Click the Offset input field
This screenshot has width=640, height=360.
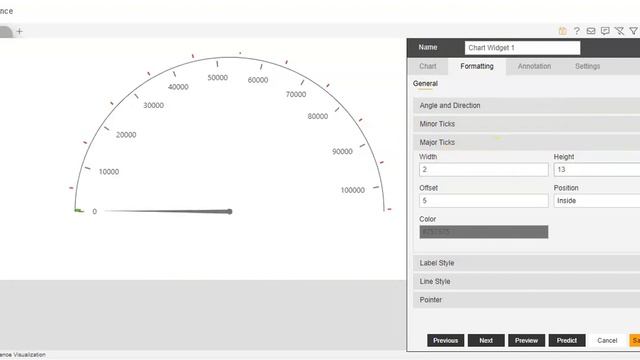tap(484, 200)
